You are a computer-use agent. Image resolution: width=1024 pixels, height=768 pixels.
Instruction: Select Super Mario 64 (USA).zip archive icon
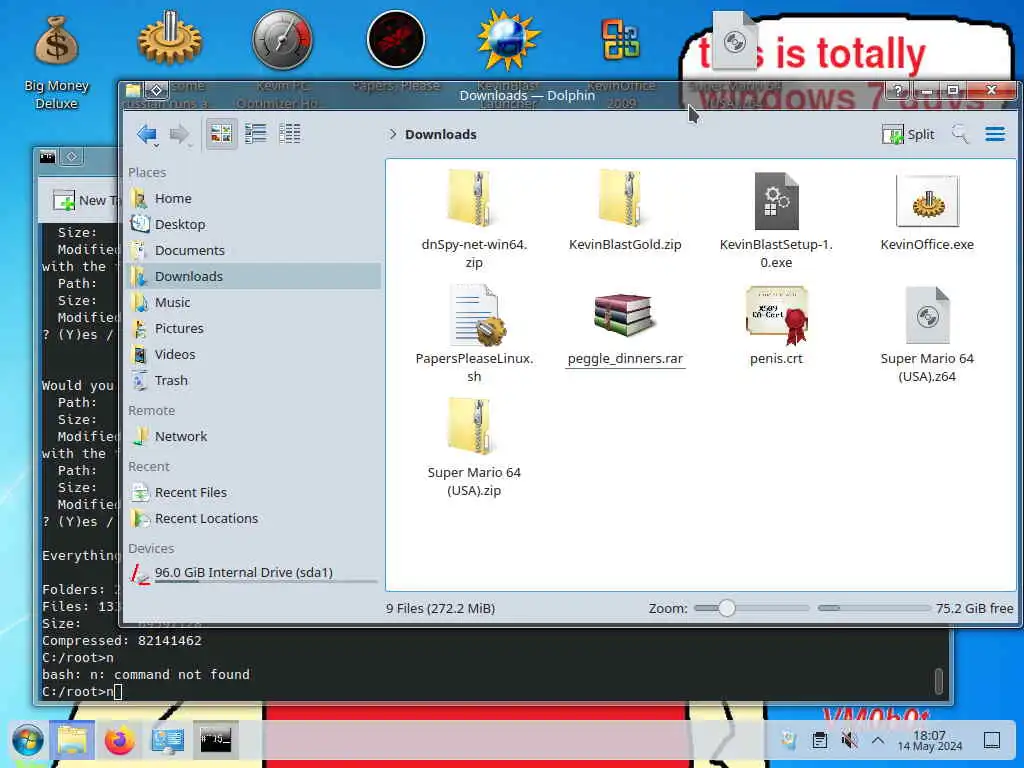point(474,426)
